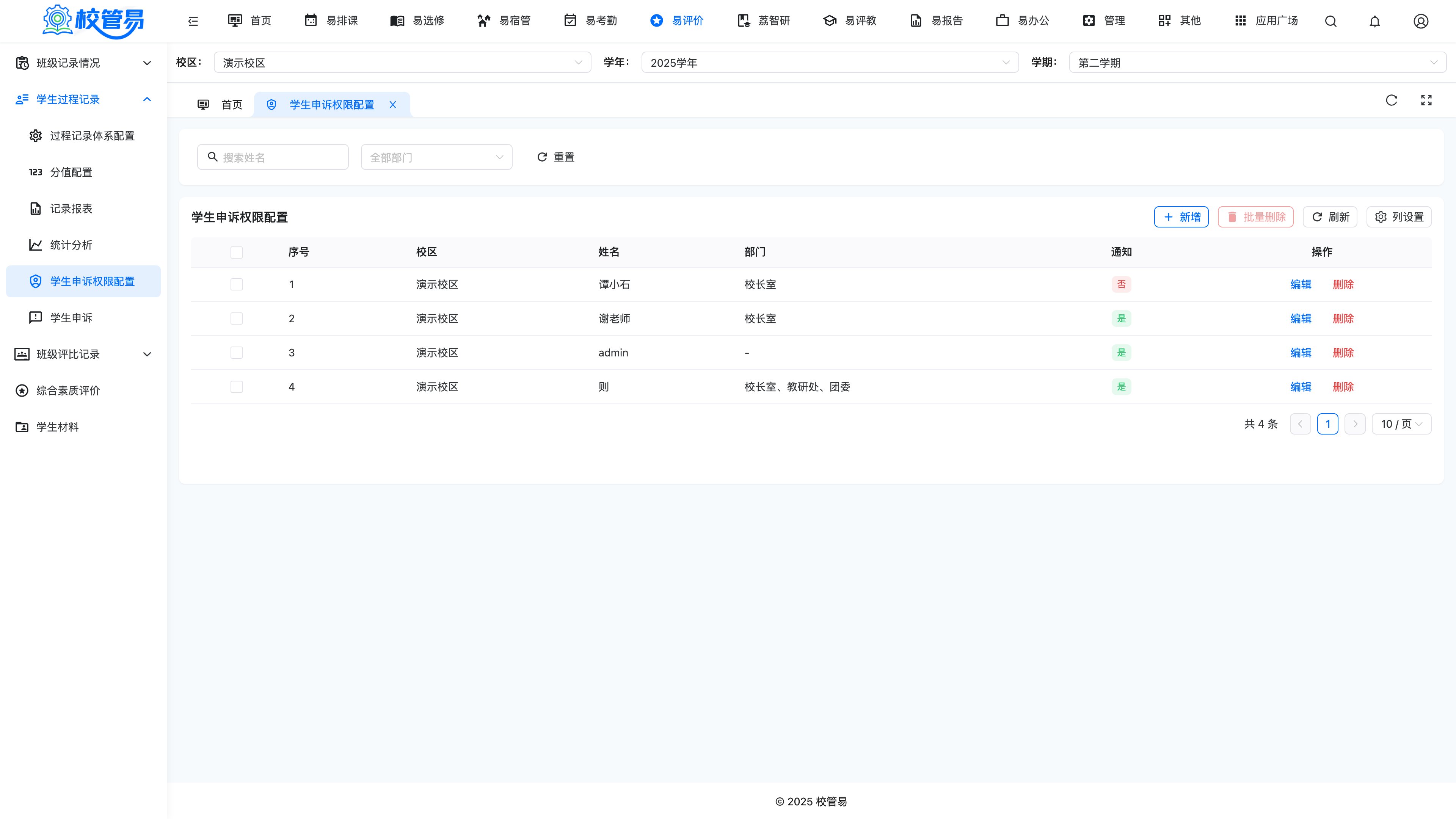Click 删除 for row 4 (则)
Screen dimensions: 1456x819
click(1343, 387)
